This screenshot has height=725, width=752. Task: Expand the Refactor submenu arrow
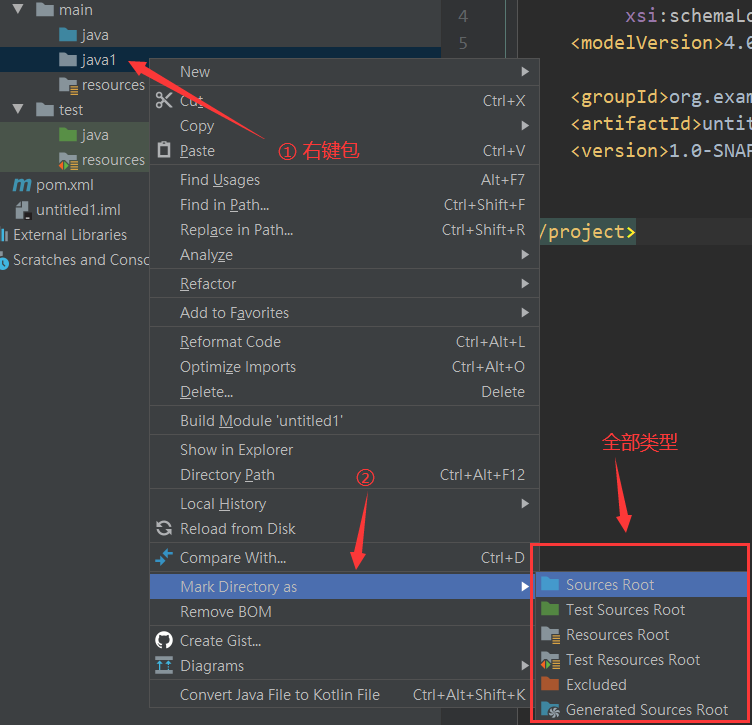coord(525,283)
